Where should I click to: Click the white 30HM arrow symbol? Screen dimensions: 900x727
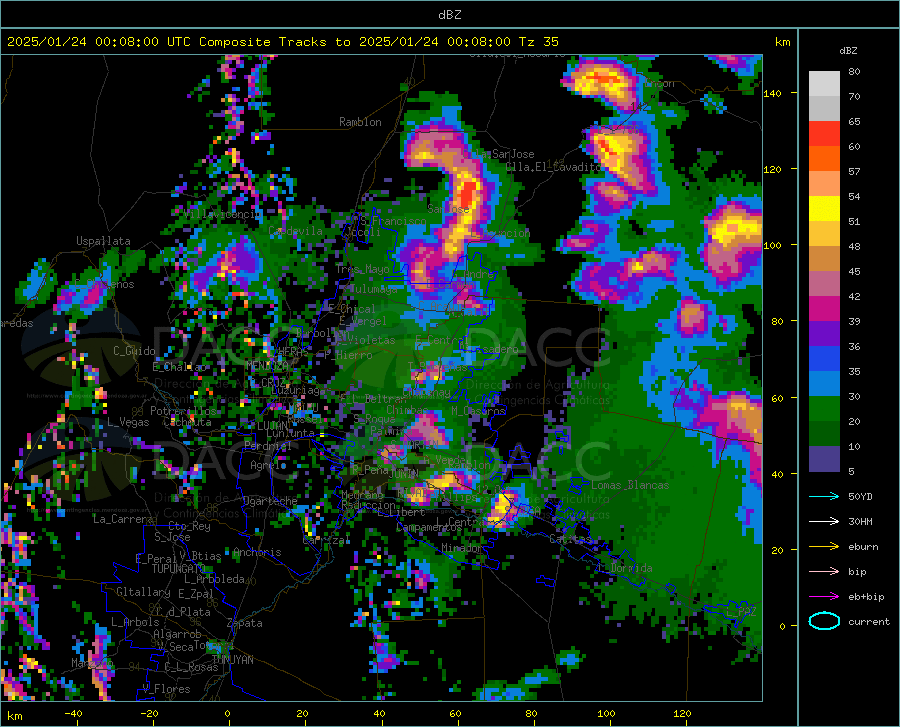pyautogui.click(x=824, y=521)
